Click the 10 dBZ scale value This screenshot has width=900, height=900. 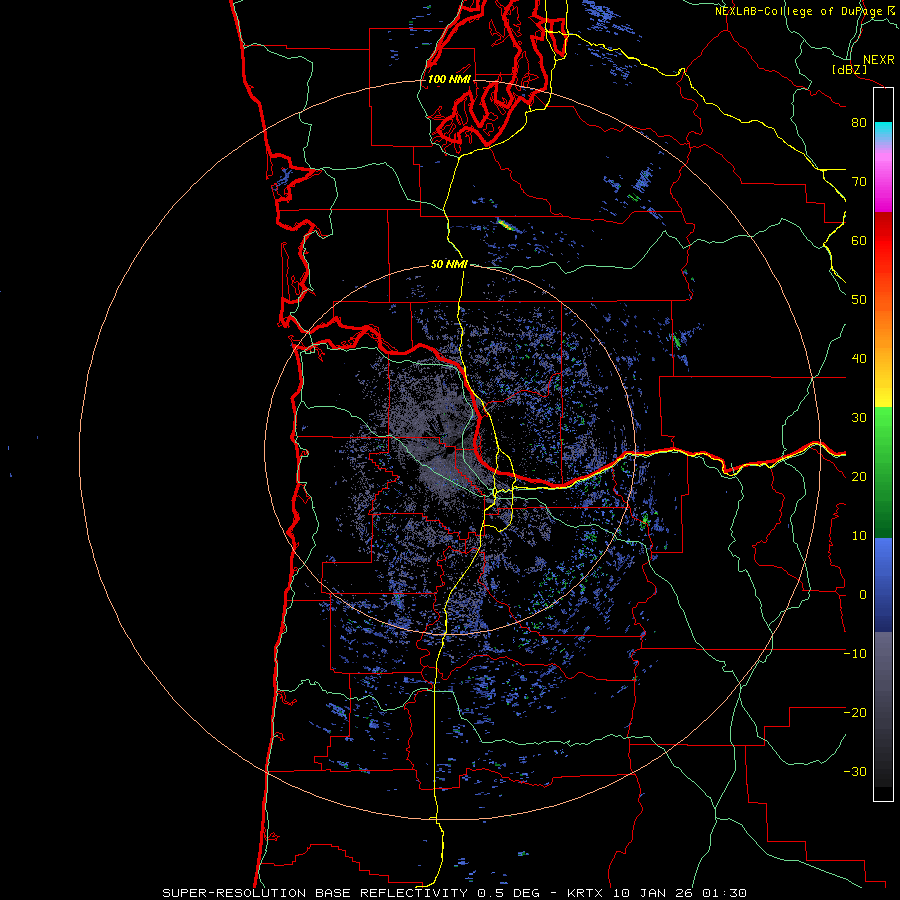click(859, 536)
